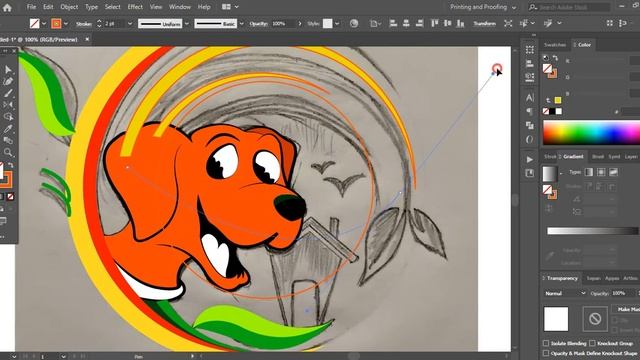The height and width of the screenshot is (360, 640).
Task: Click the Transform button in control bar
Action: pyautogui.click(x=484, y=24)
